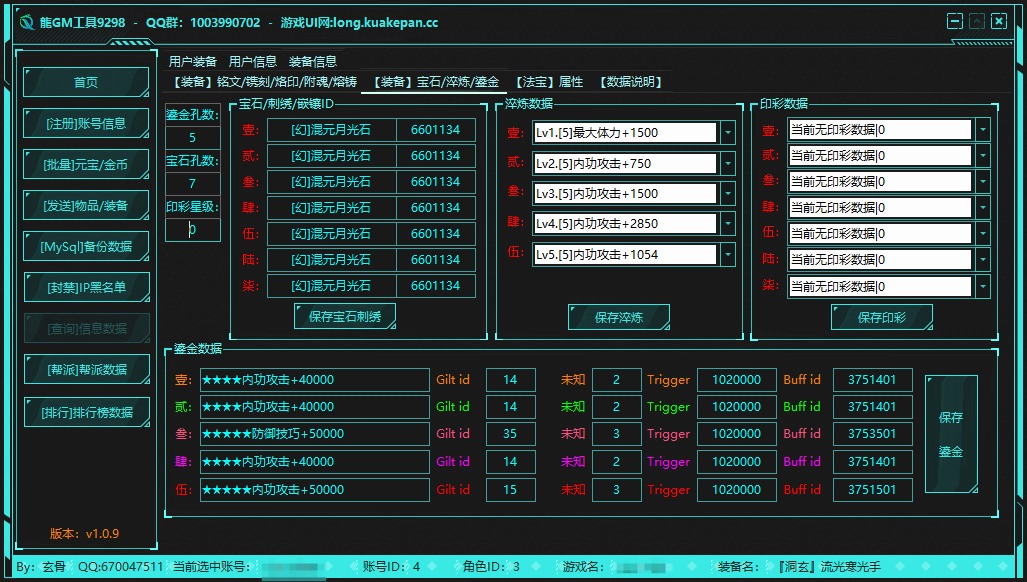Open the 铭文/镌刻/烙印/附魂/熔铸 tab
The width and height of the screenshot is (1027, 582).
coord(264,82)
